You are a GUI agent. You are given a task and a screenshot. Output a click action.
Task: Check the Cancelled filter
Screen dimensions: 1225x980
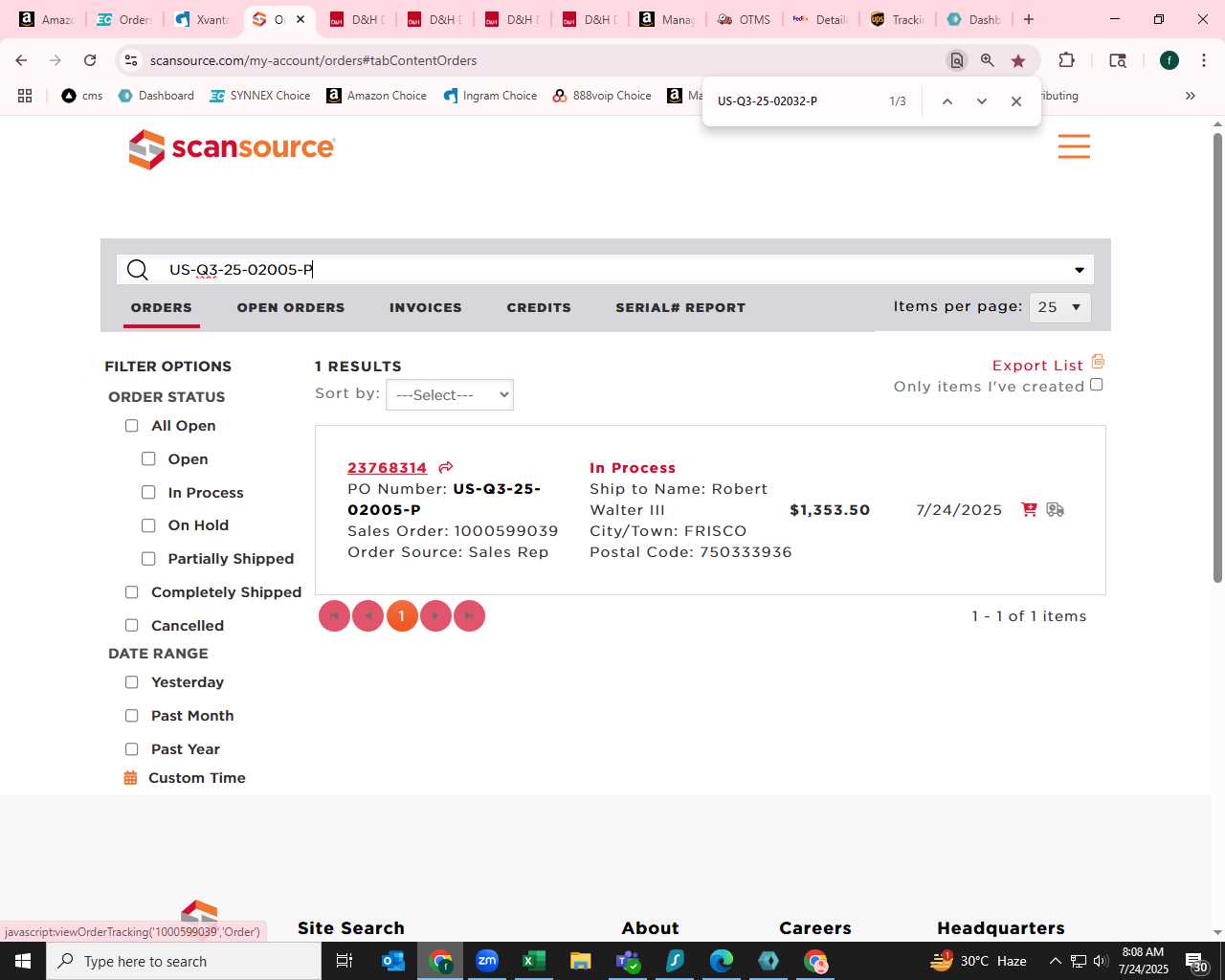(132, 625)
